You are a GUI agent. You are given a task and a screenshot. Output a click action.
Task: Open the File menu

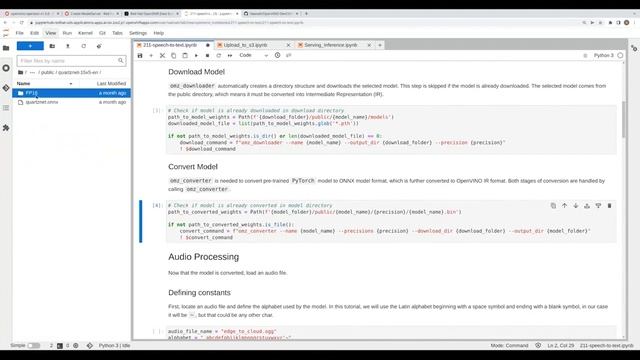[20, 33]
